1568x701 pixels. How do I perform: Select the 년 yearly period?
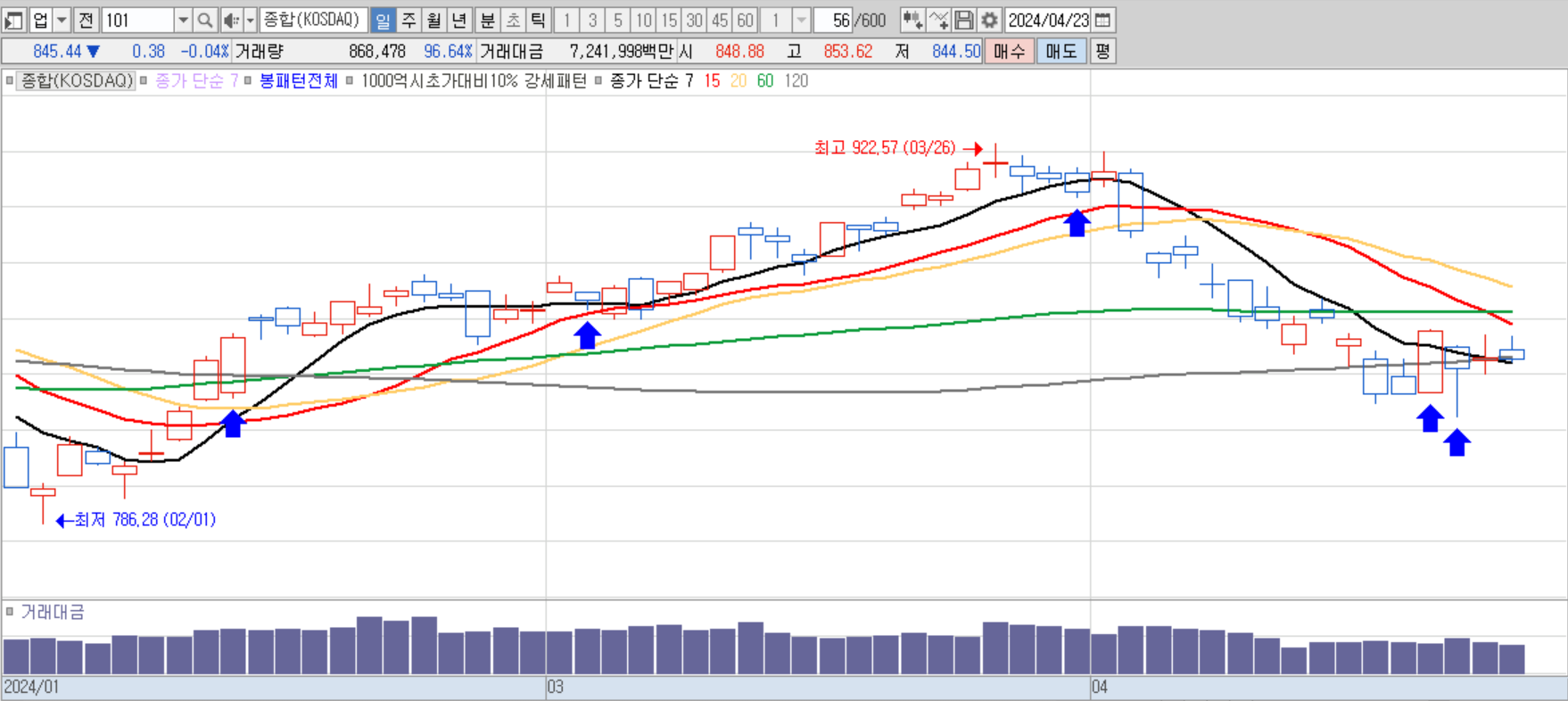[x=459, y=20]
